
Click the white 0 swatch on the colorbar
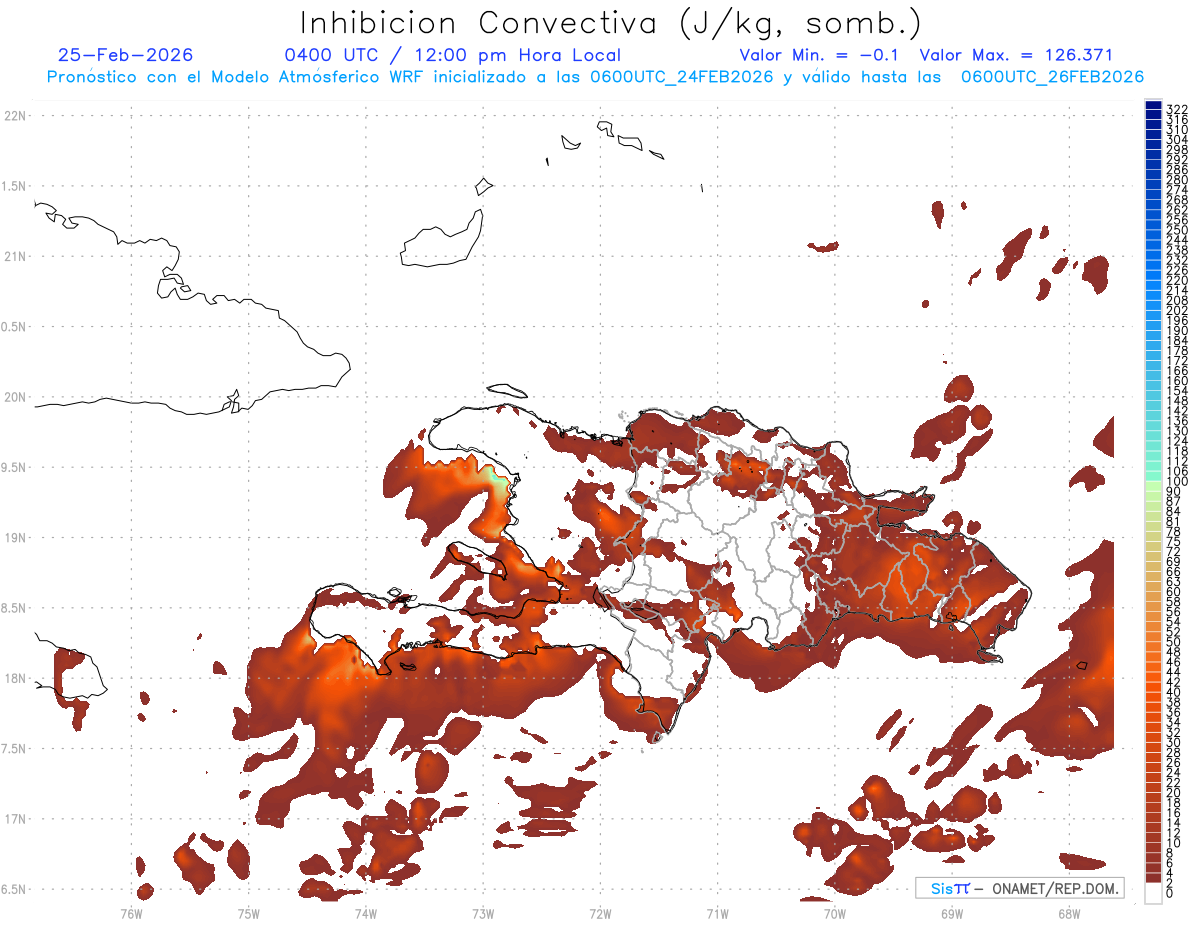coord(1153,894)
